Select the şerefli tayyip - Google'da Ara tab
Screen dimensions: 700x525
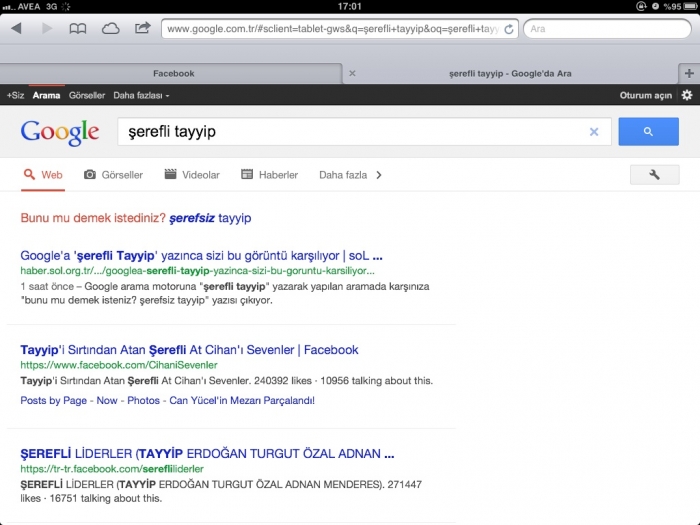click(510, 73)
